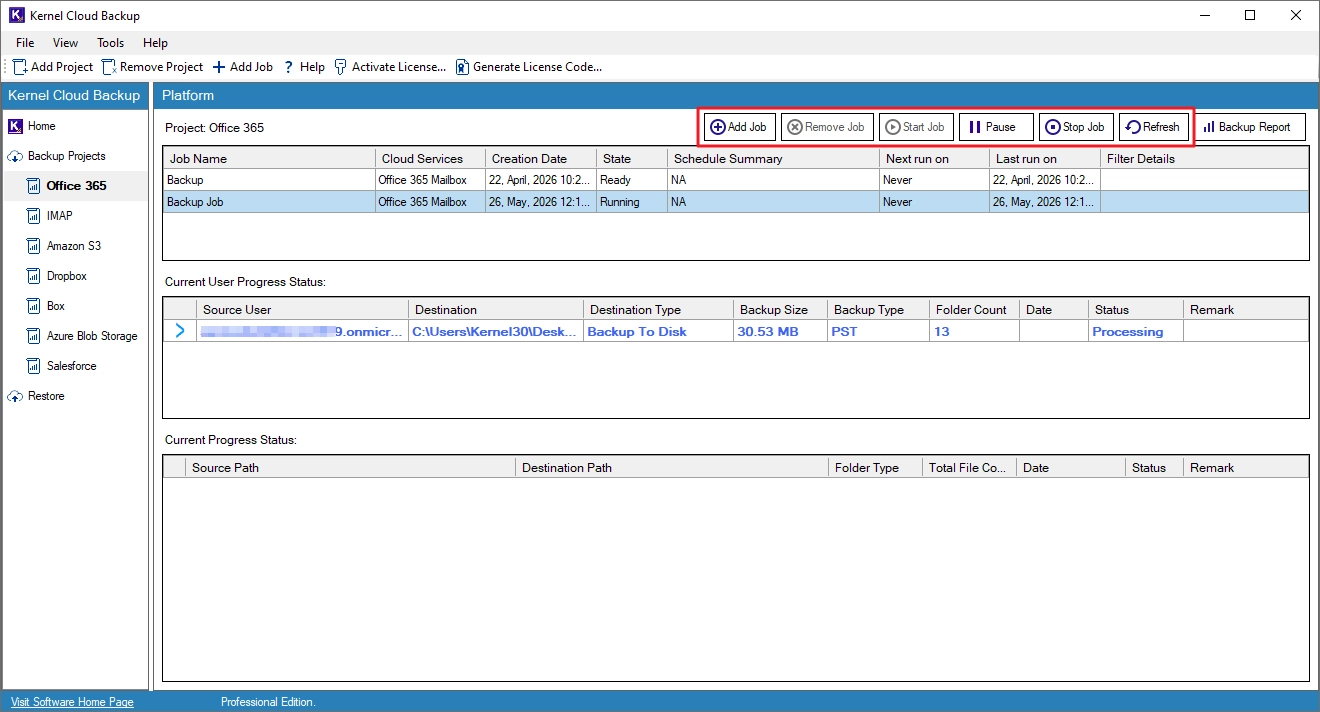The image size is (1320, 712).
Task: Click the Start Job button
Action: click(916, 127)
